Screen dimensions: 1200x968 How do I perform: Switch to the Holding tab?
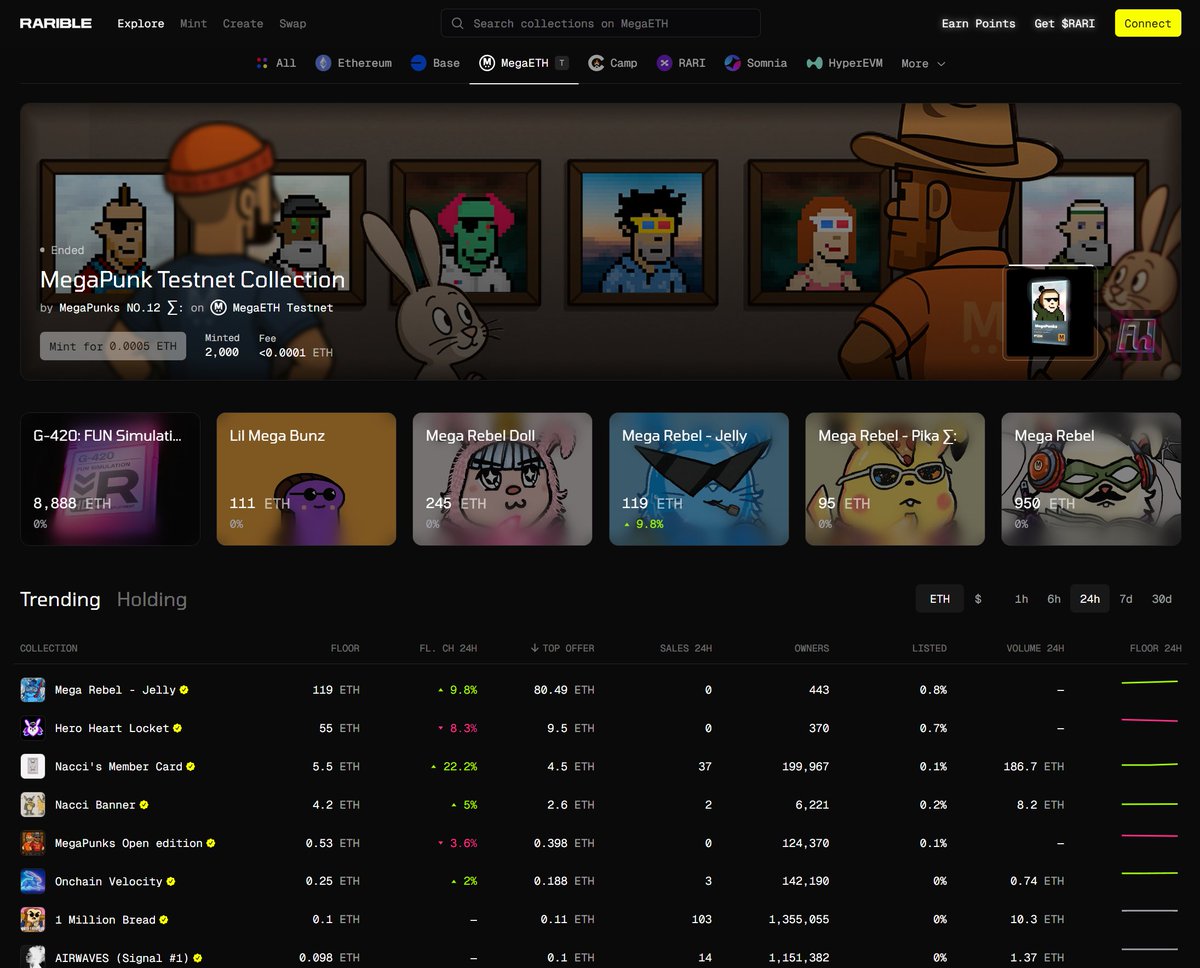pyautogui.click(x=152, y=599)
